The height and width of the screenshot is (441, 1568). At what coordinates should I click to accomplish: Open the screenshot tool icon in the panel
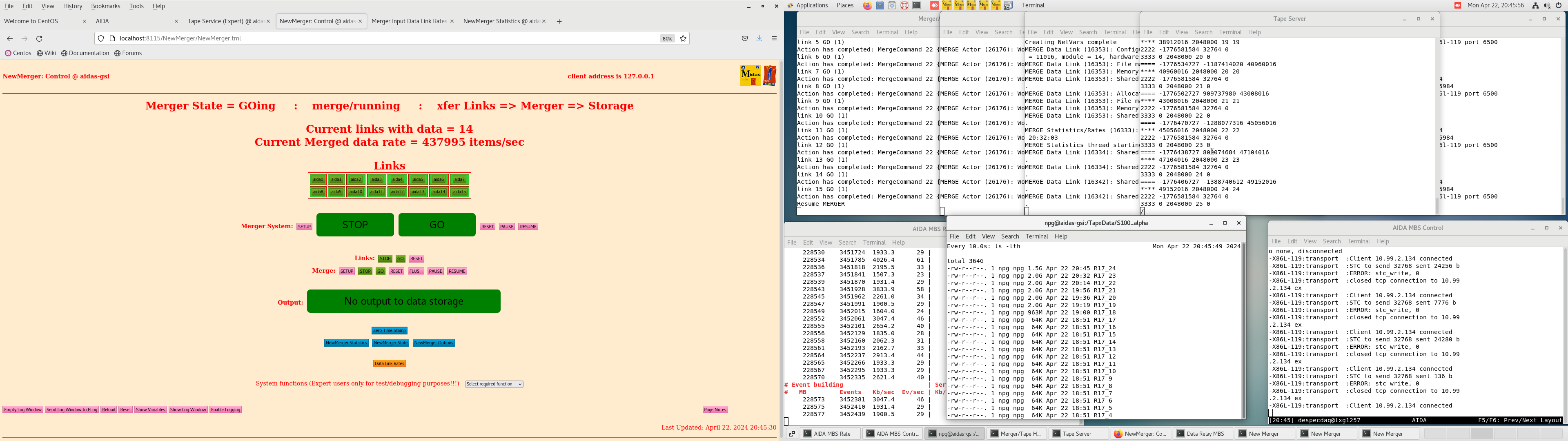1008,5
